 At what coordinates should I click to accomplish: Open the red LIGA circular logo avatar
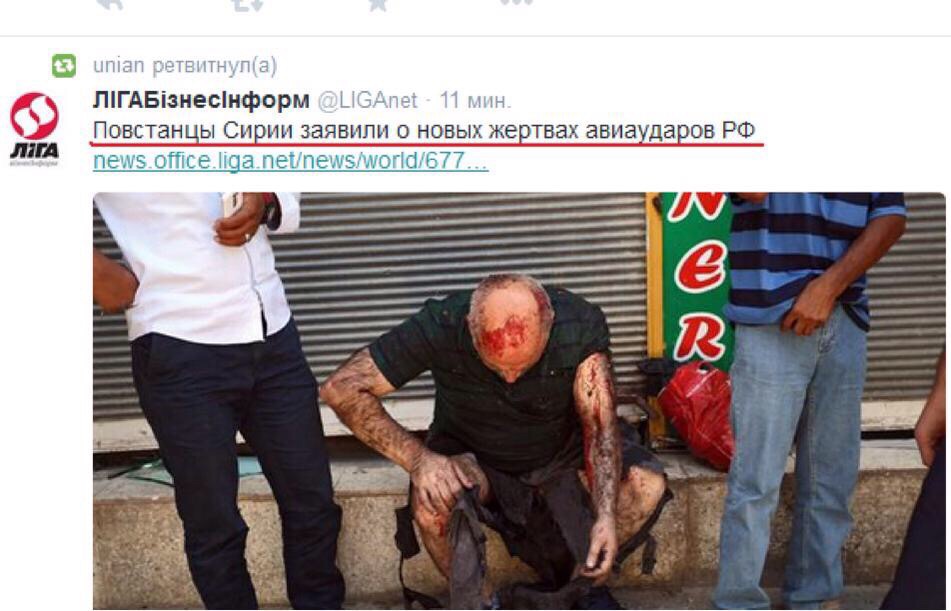35,116
